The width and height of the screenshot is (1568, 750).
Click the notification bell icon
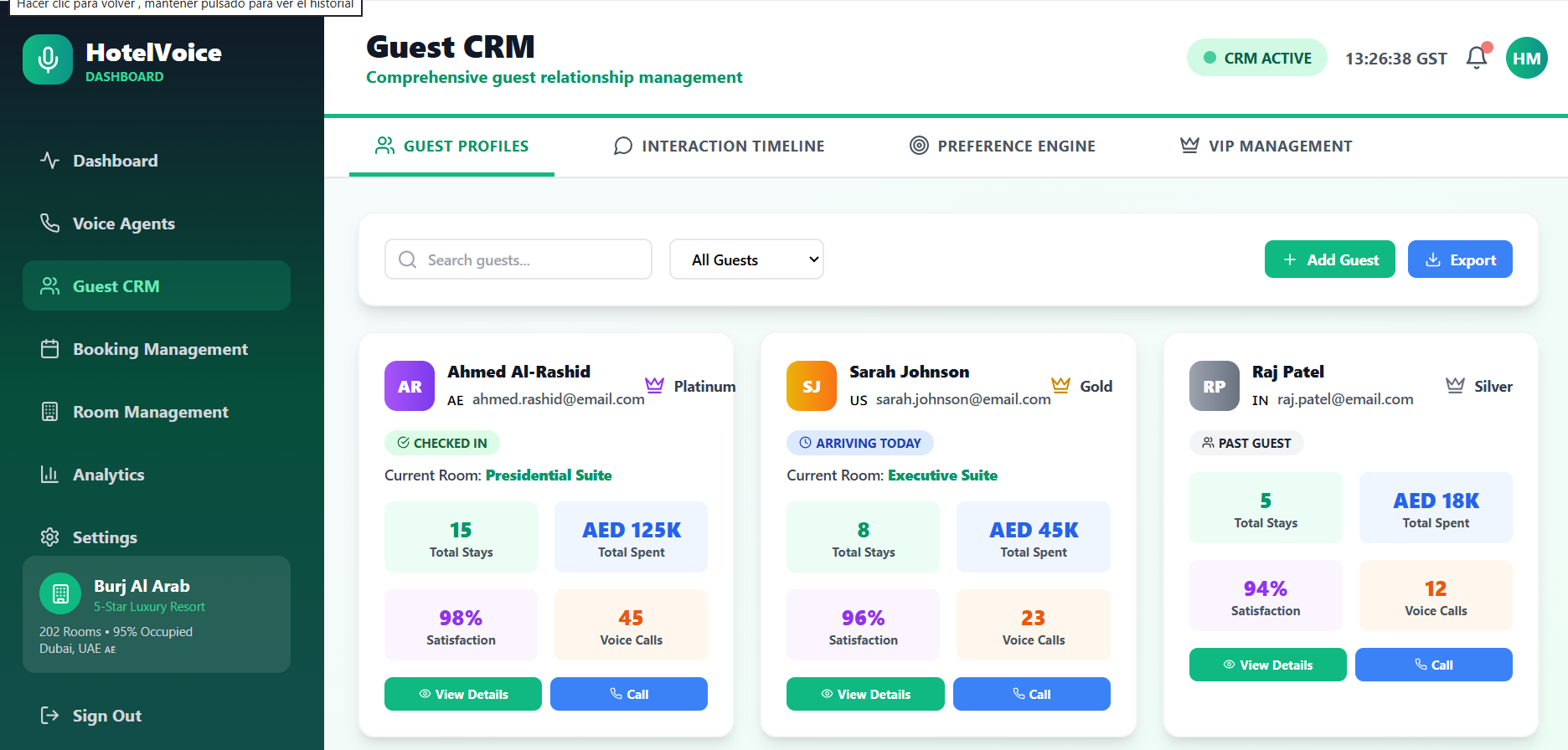coord(1476,58)
